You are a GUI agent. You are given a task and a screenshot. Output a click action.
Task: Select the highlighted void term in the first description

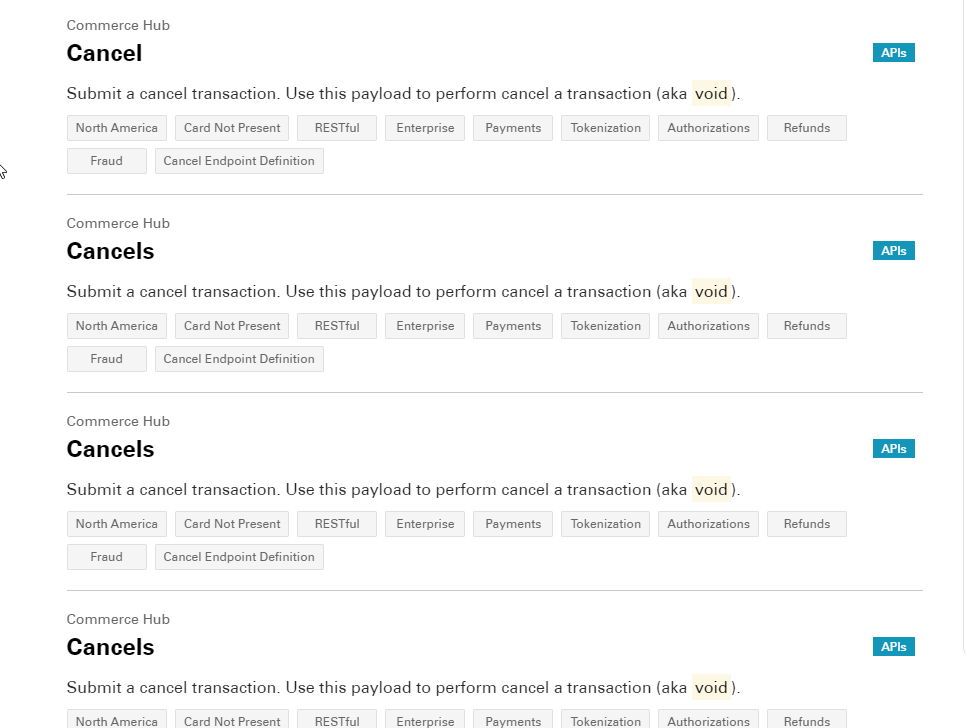[x=711, y=93]
